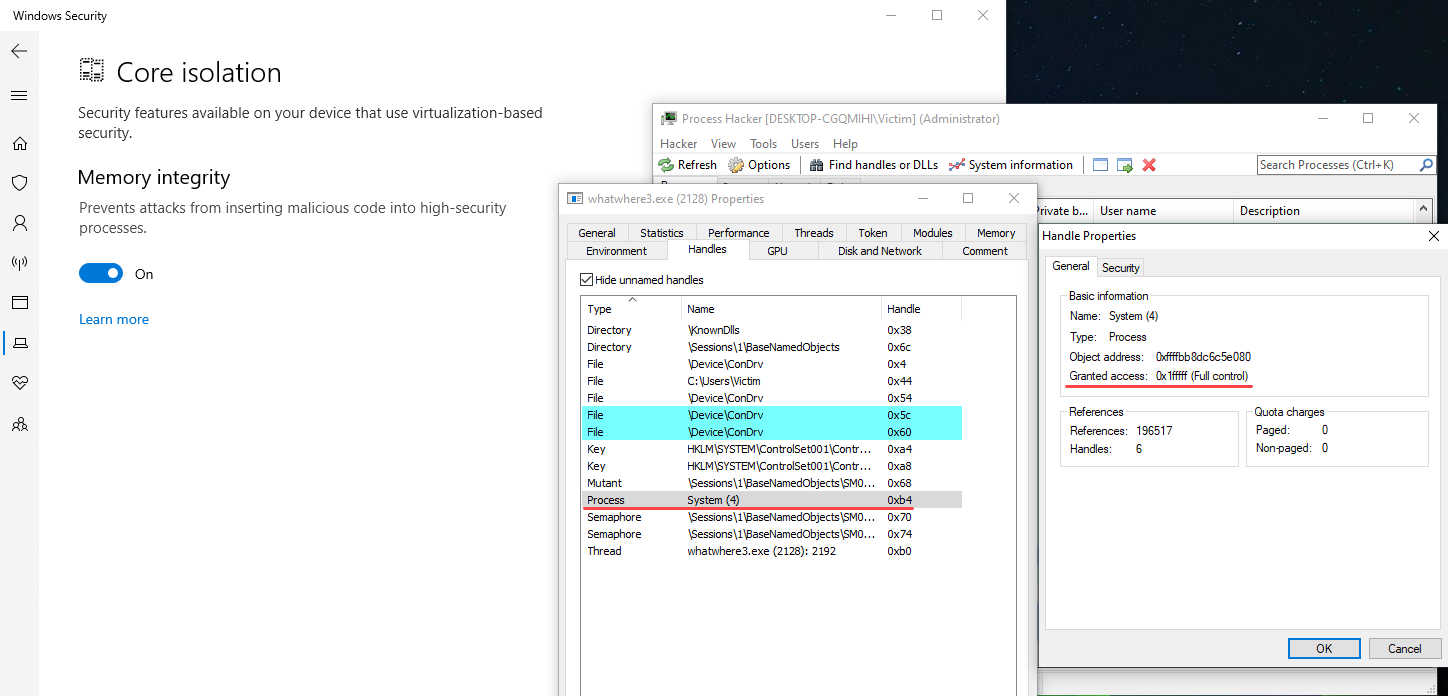Screen dimensions: 1448x696
Task: Select Mutant handle row 0x68
Action: tap(771, 483)
